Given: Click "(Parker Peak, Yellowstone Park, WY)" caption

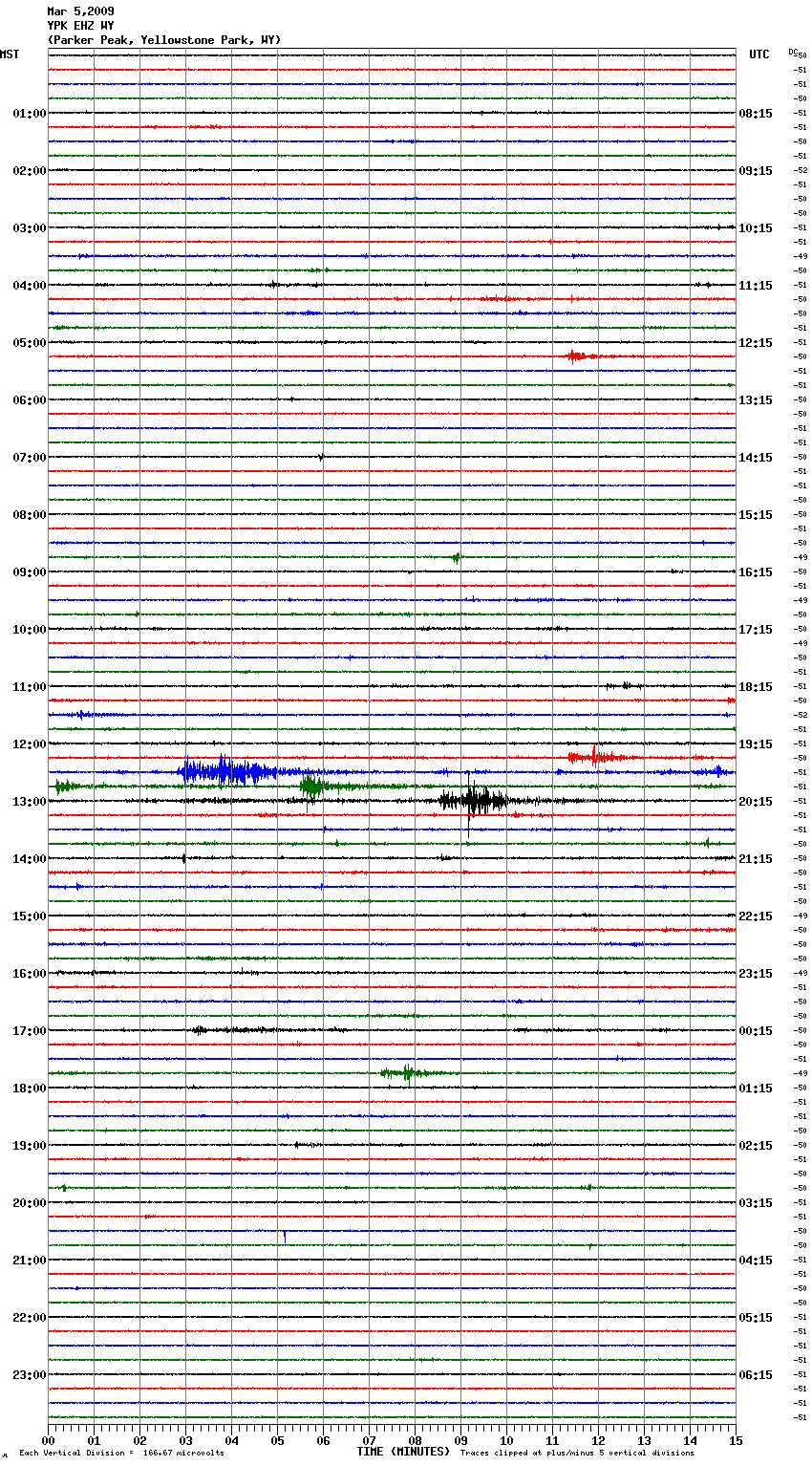Looking at the screenshot, I should point(164,40).
